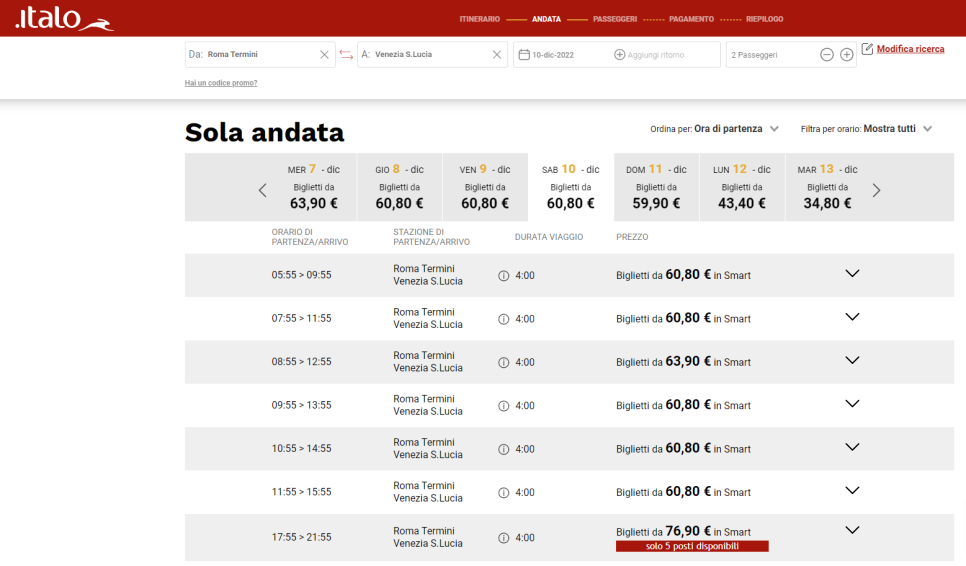
Task: Click the Sola andata heading
Action: (x=264, y=132)
